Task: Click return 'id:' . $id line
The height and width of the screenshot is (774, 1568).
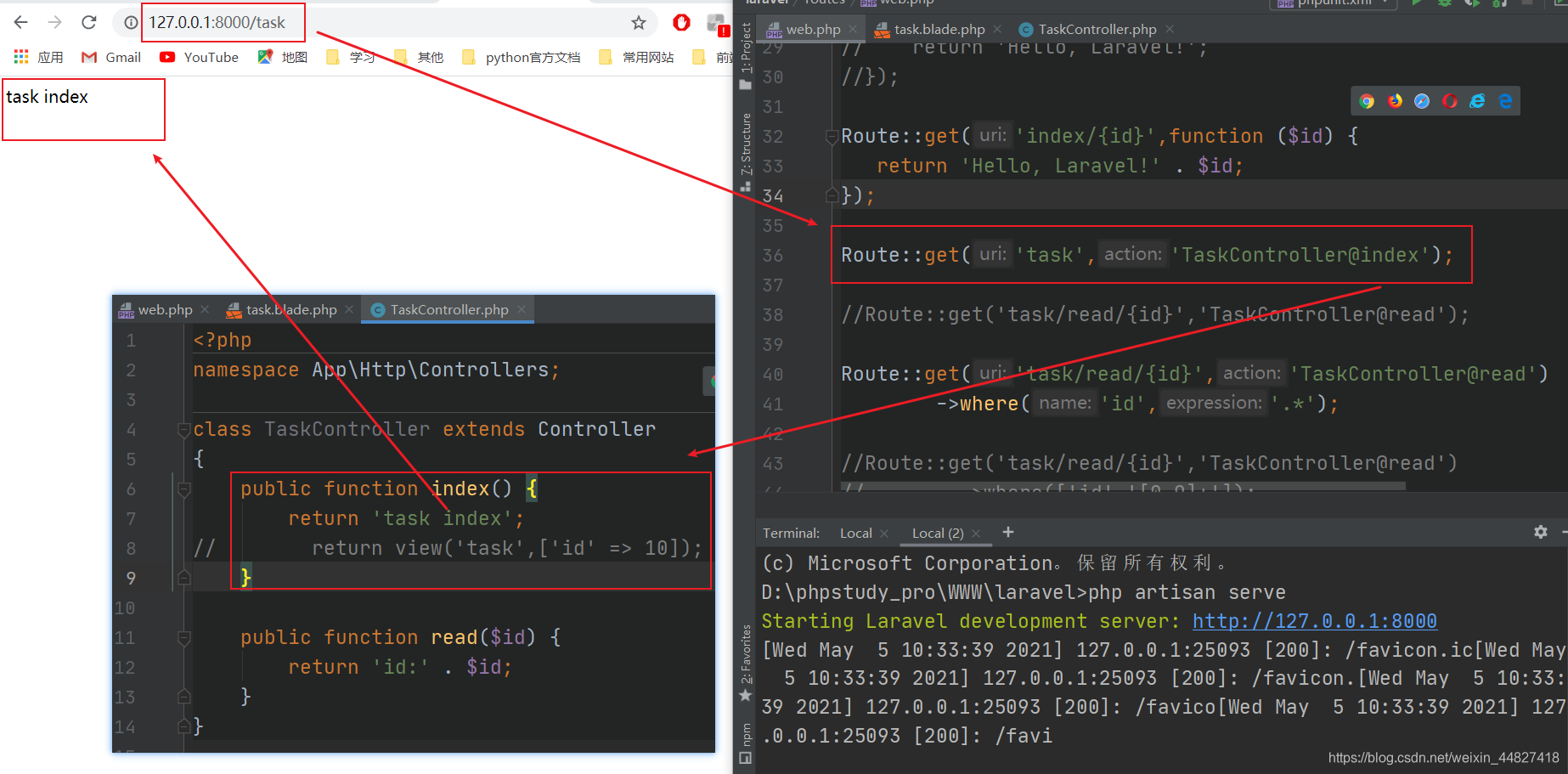Action: 399,667
